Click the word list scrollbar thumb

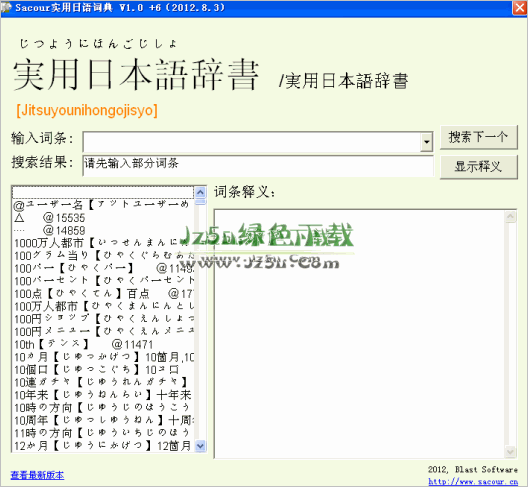pos(201,202)
